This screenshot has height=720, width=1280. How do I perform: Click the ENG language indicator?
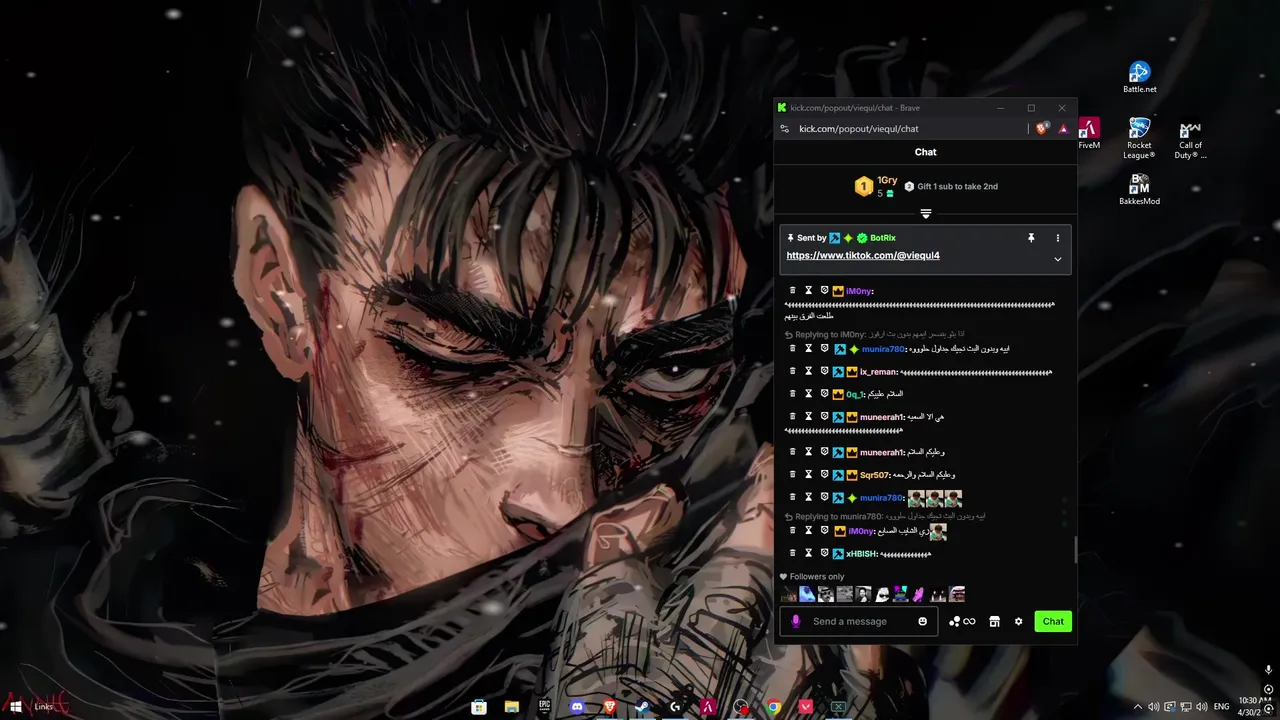1221,707
